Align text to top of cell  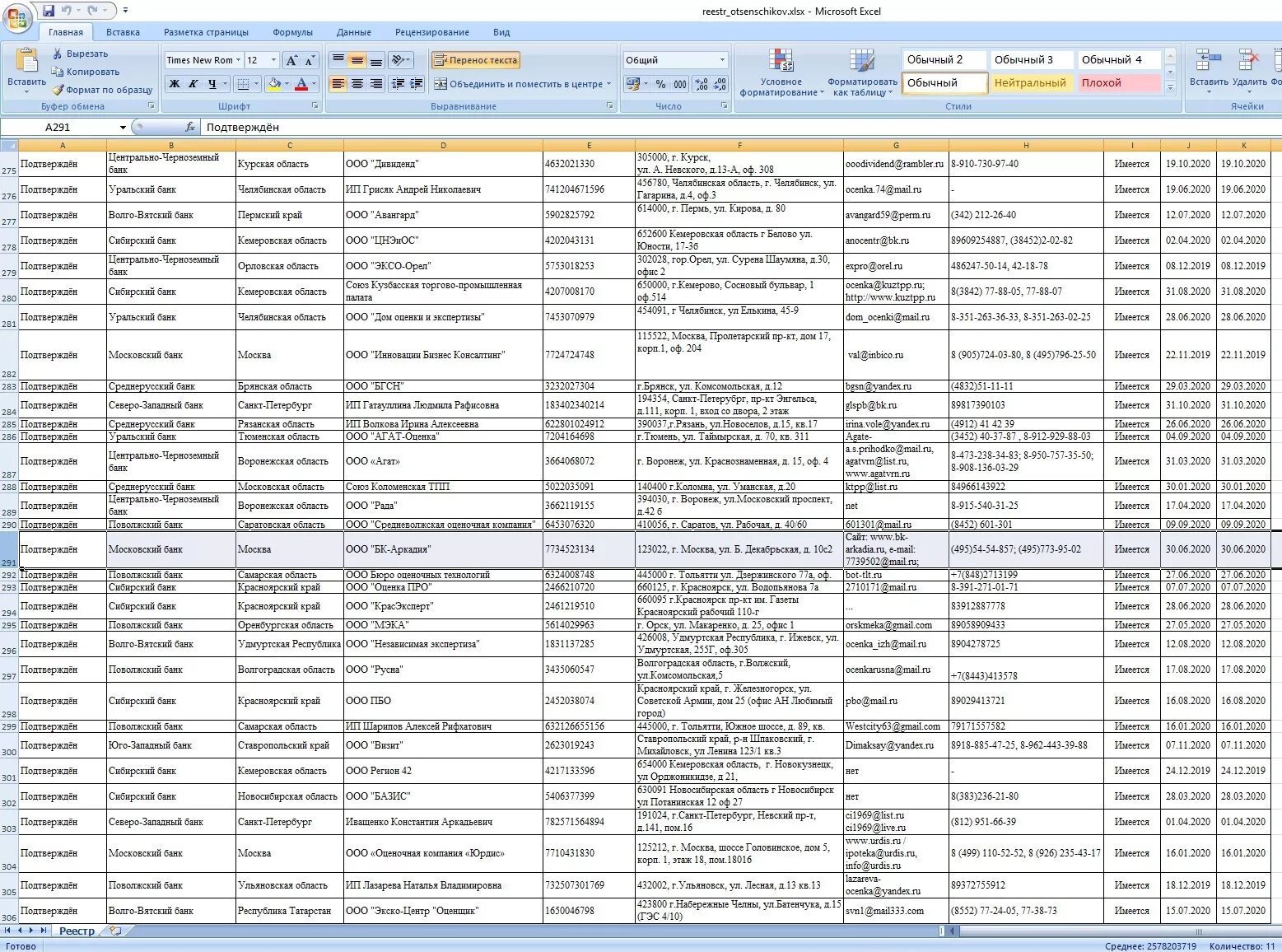[338, 60]
